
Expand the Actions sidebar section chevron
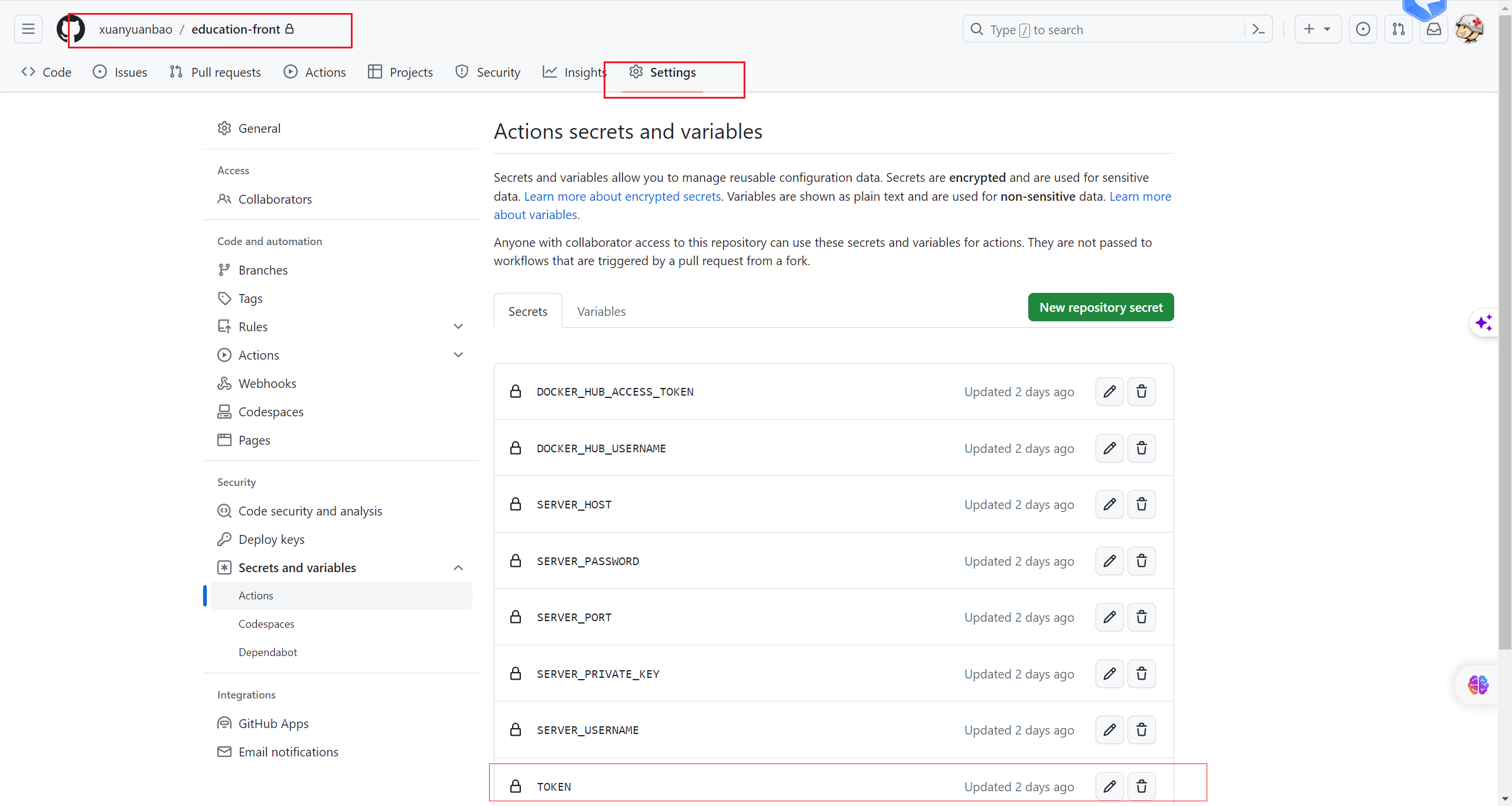point(458,355)
